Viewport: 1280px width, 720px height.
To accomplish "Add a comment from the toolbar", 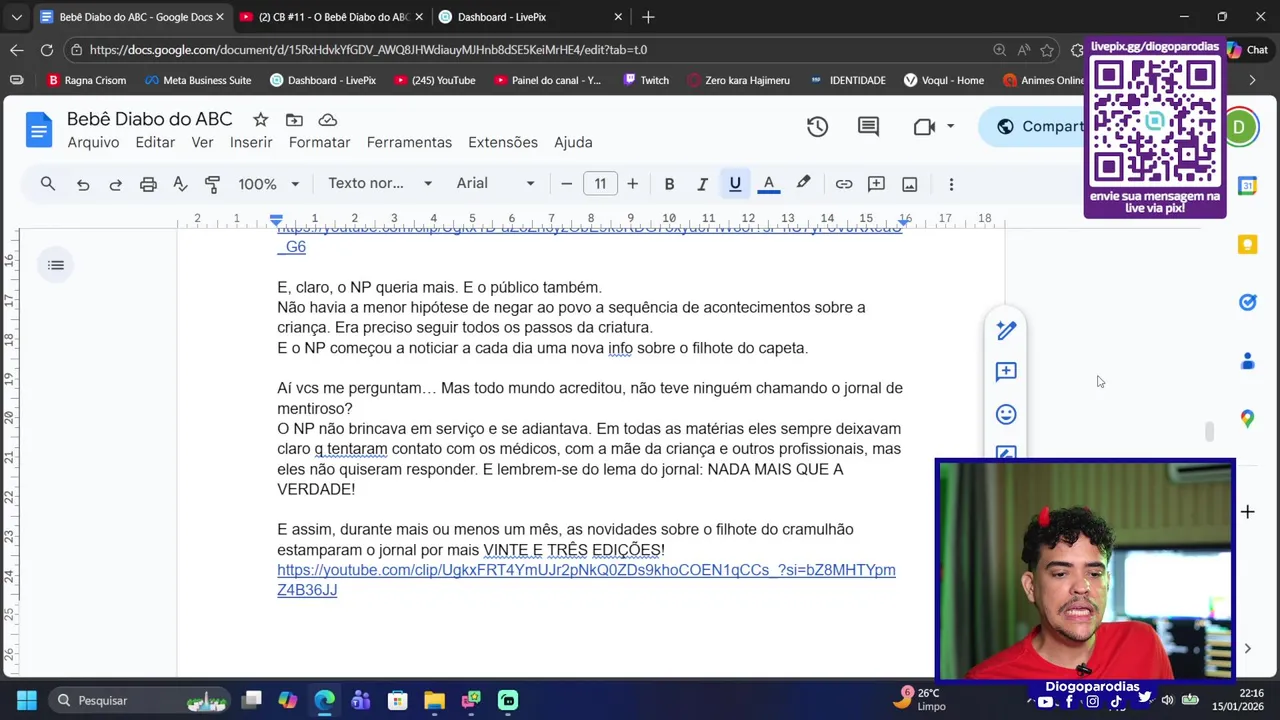I will (x=876, y=184).
